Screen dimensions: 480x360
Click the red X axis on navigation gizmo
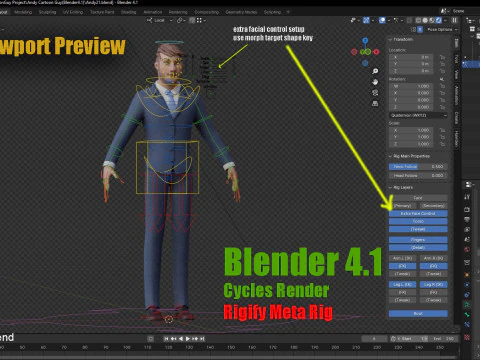click(x=376, y=52)
